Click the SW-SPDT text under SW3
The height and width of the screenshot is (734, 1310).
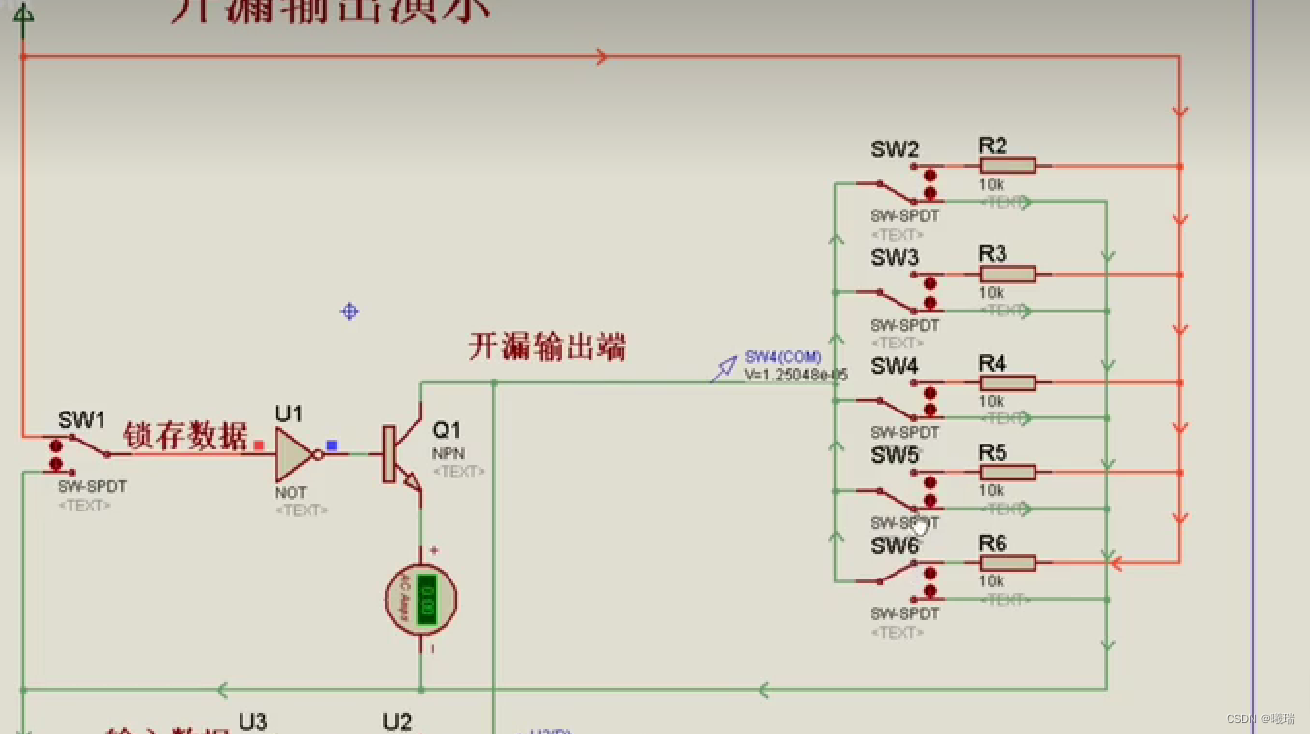[x=905, y=326]
